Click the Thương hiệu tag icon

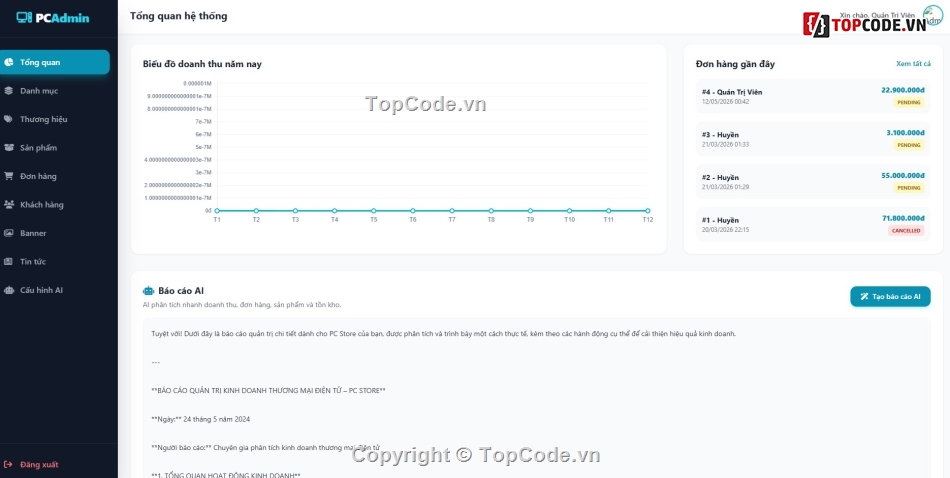(x=8, y=119)
